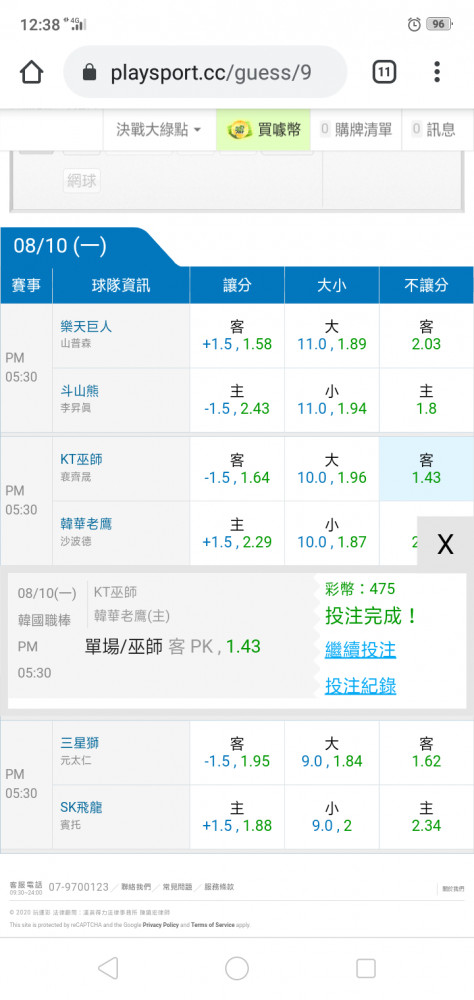Select 斗山熊 主 讓分 -1.5 odds
474x1000 pixels.
tap(237, 401)
